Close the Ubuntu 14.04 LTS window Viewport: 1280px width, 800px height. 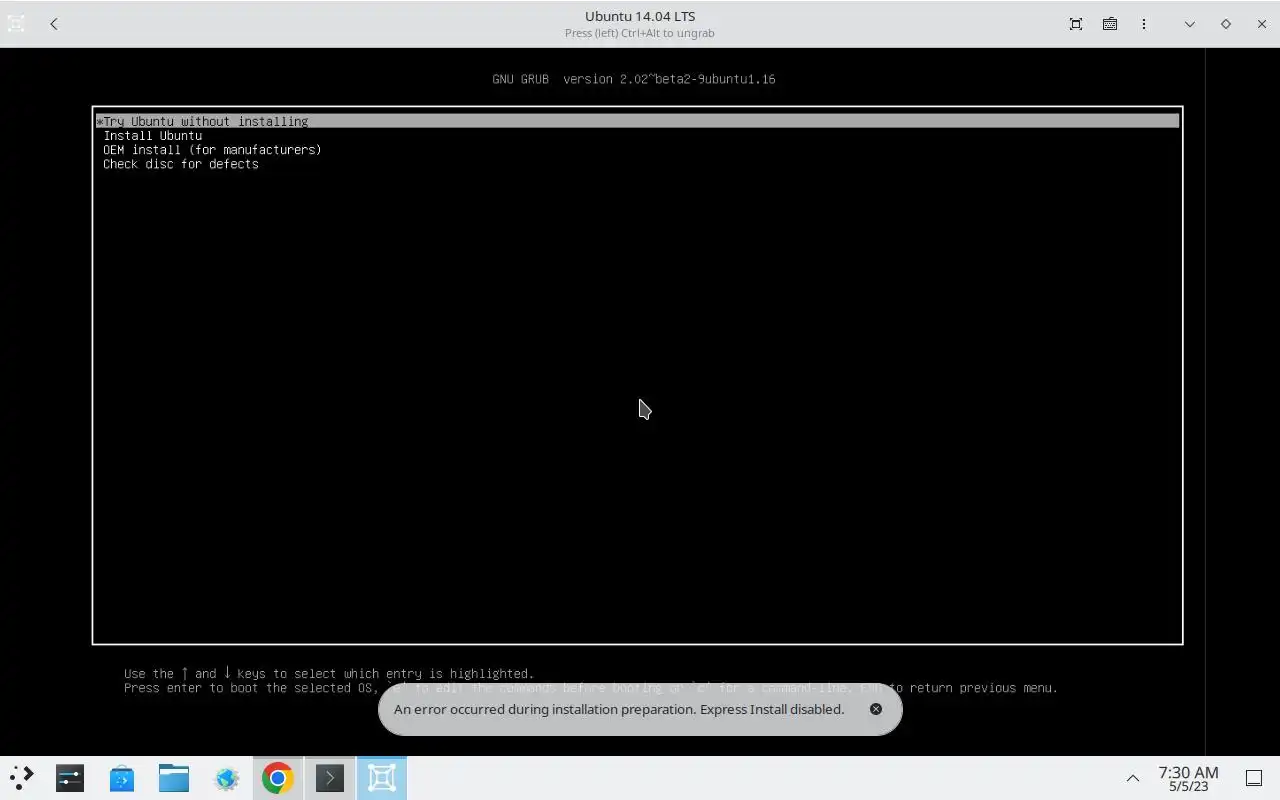pyautogui.click(x=1262, y=24)
